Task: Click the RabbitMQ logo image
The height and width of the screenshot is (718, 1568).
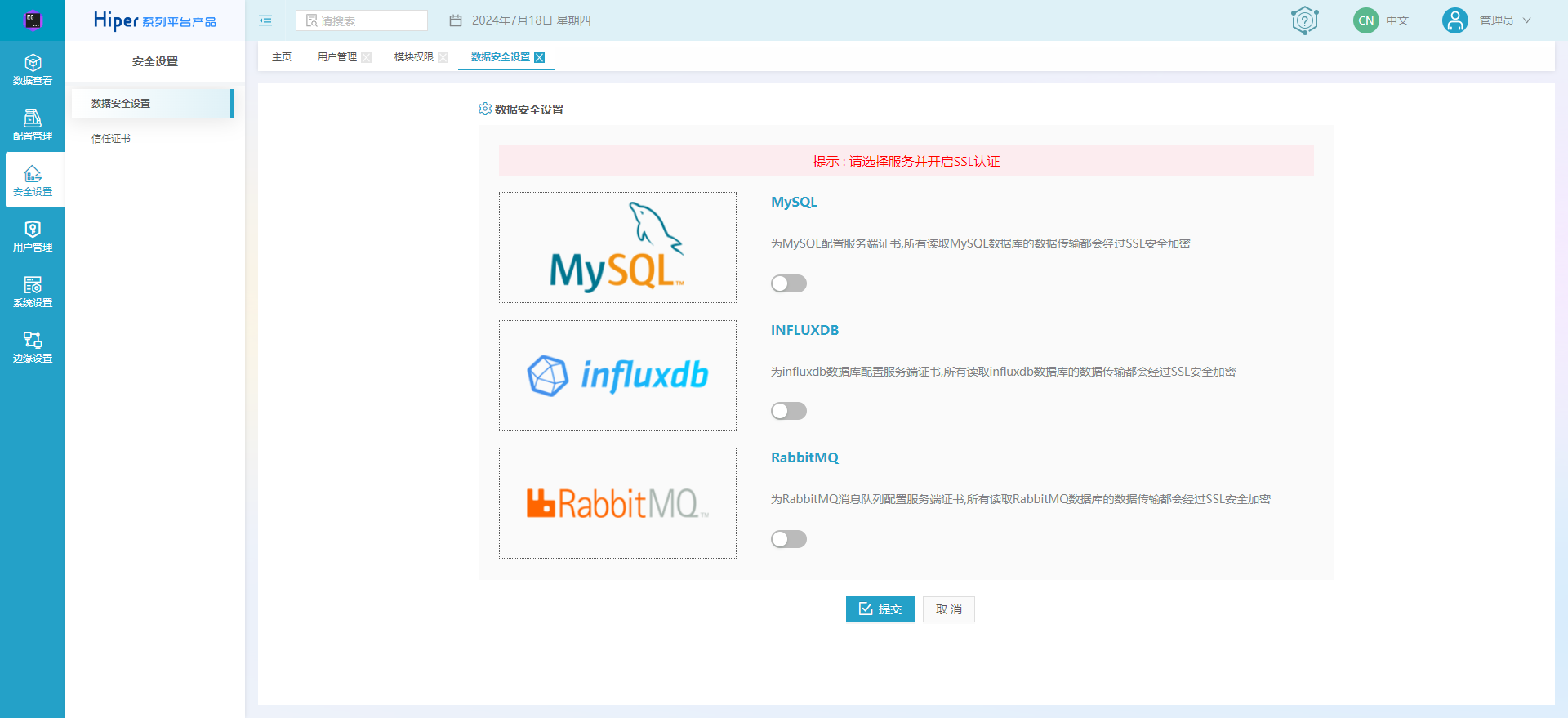Action: (x=617, y=503)
